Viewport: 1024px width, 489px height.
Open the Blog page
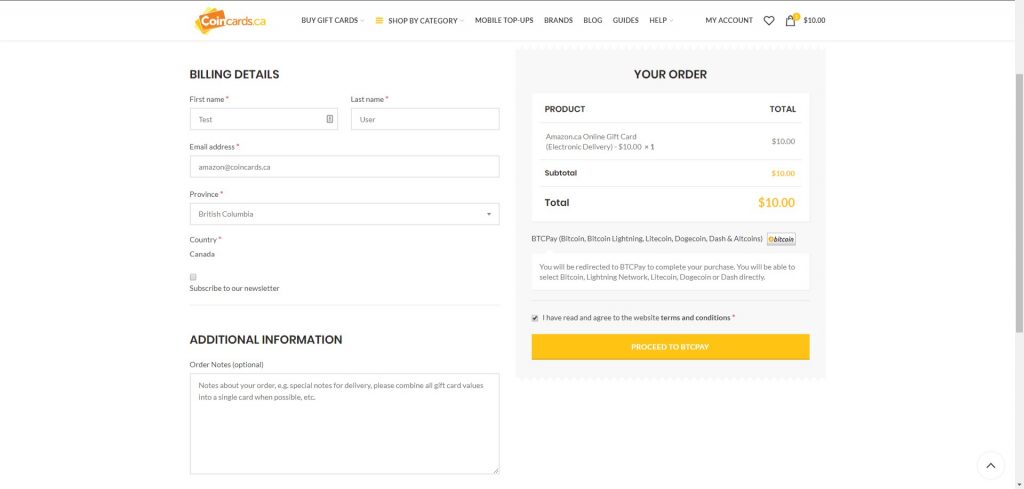click(592, 20)
